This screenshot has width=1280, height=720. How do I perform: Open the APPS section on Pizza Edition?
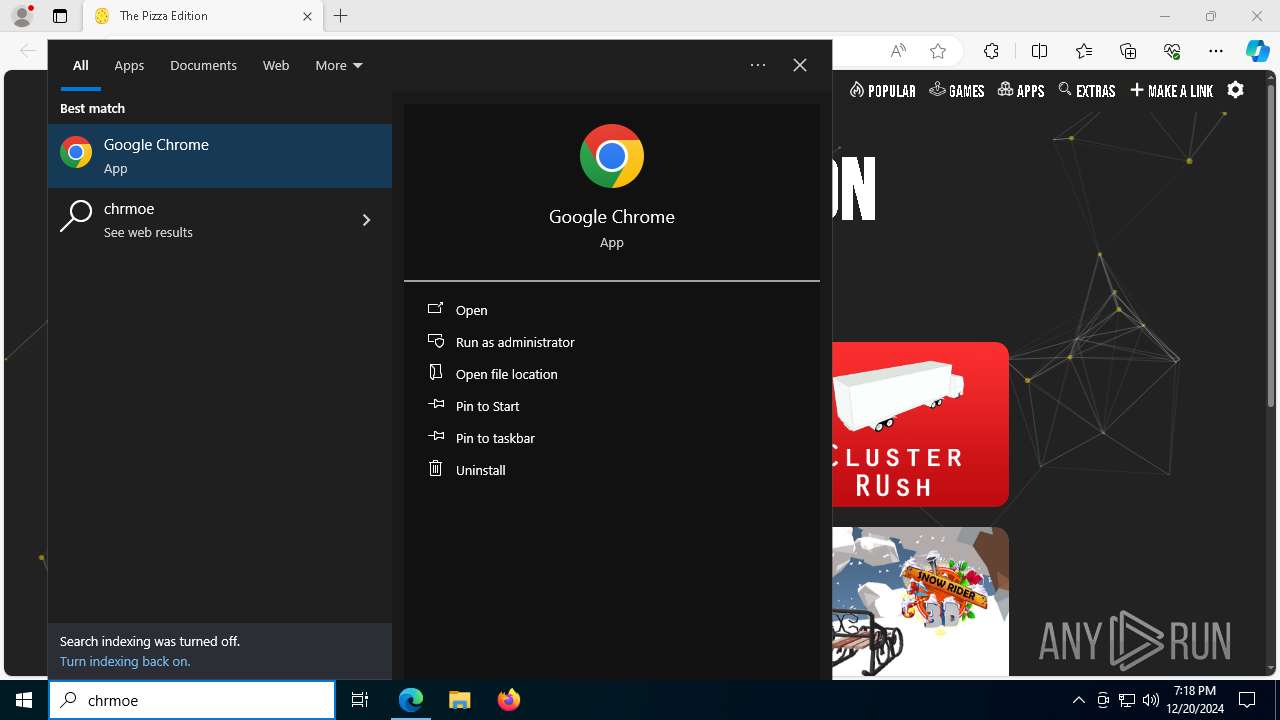1021,90
